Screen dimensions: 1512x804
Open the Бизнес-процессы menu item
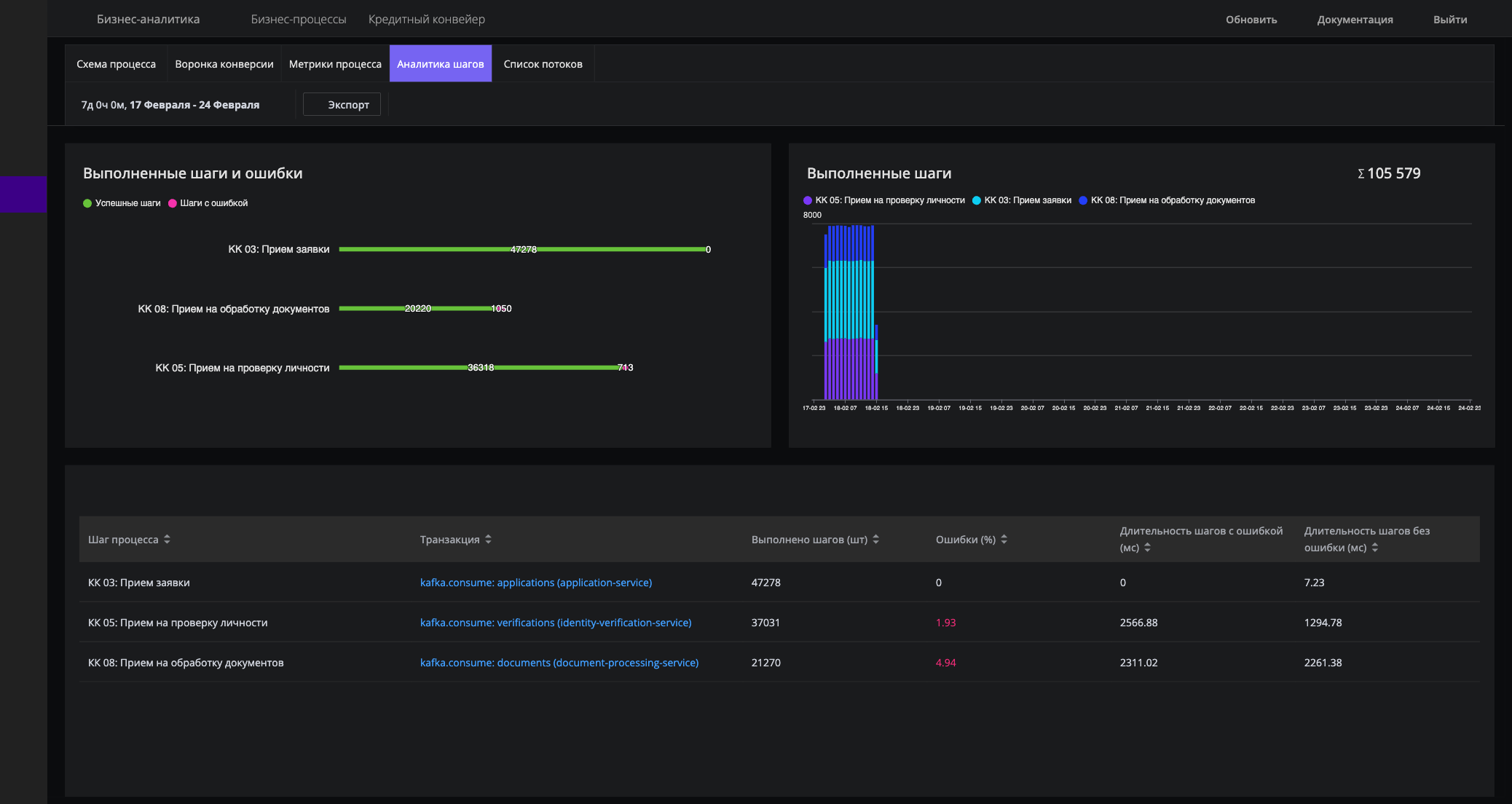(x=299, y=20)
